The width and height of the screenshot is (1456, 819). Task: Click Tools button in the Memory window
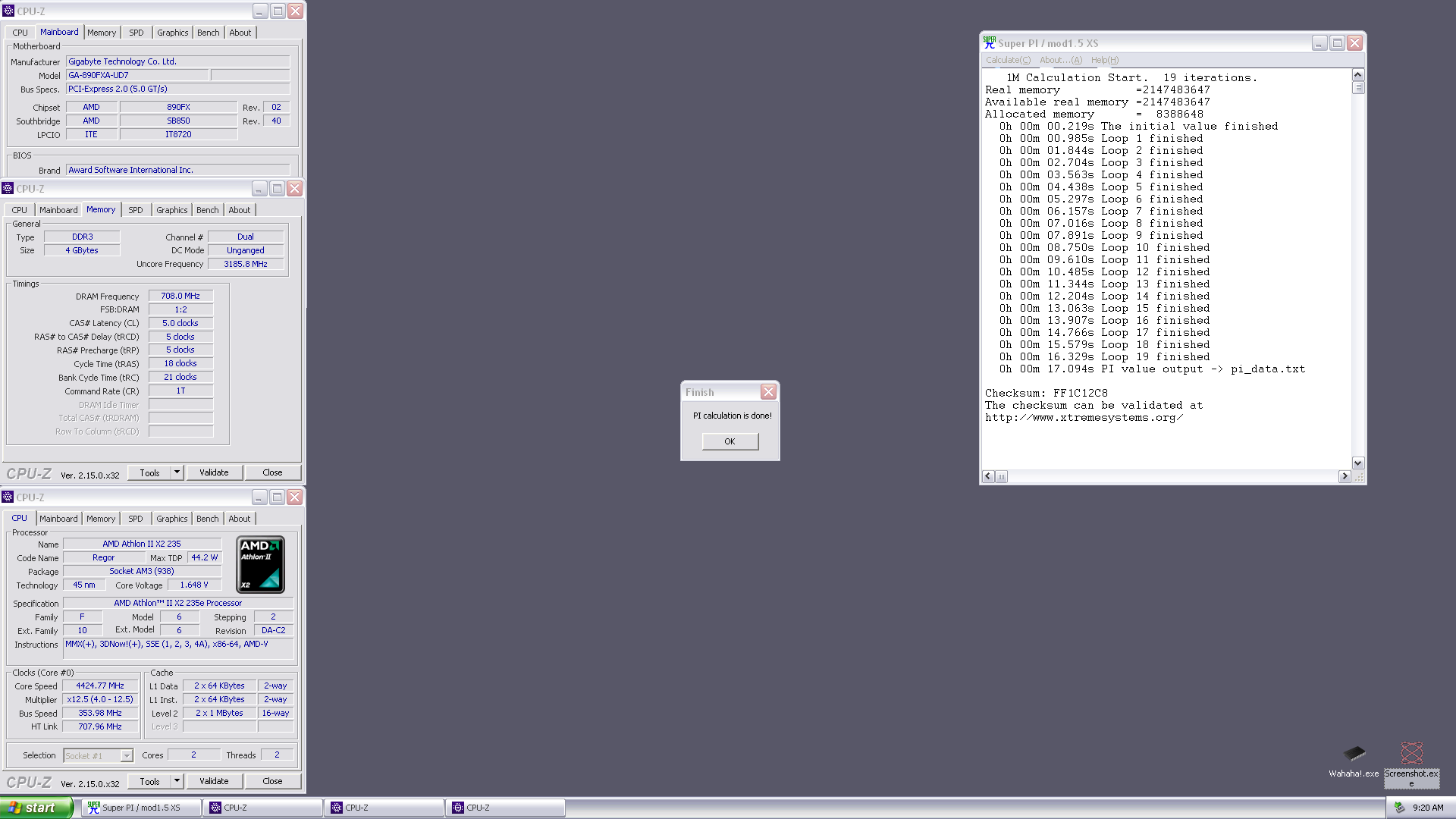coord(149,472)
